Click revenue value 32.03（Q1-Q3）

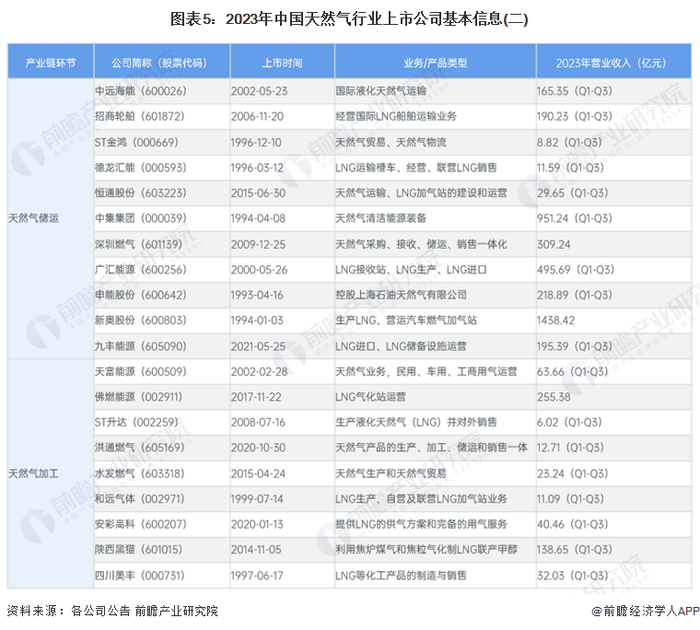(x=573, y=576)
